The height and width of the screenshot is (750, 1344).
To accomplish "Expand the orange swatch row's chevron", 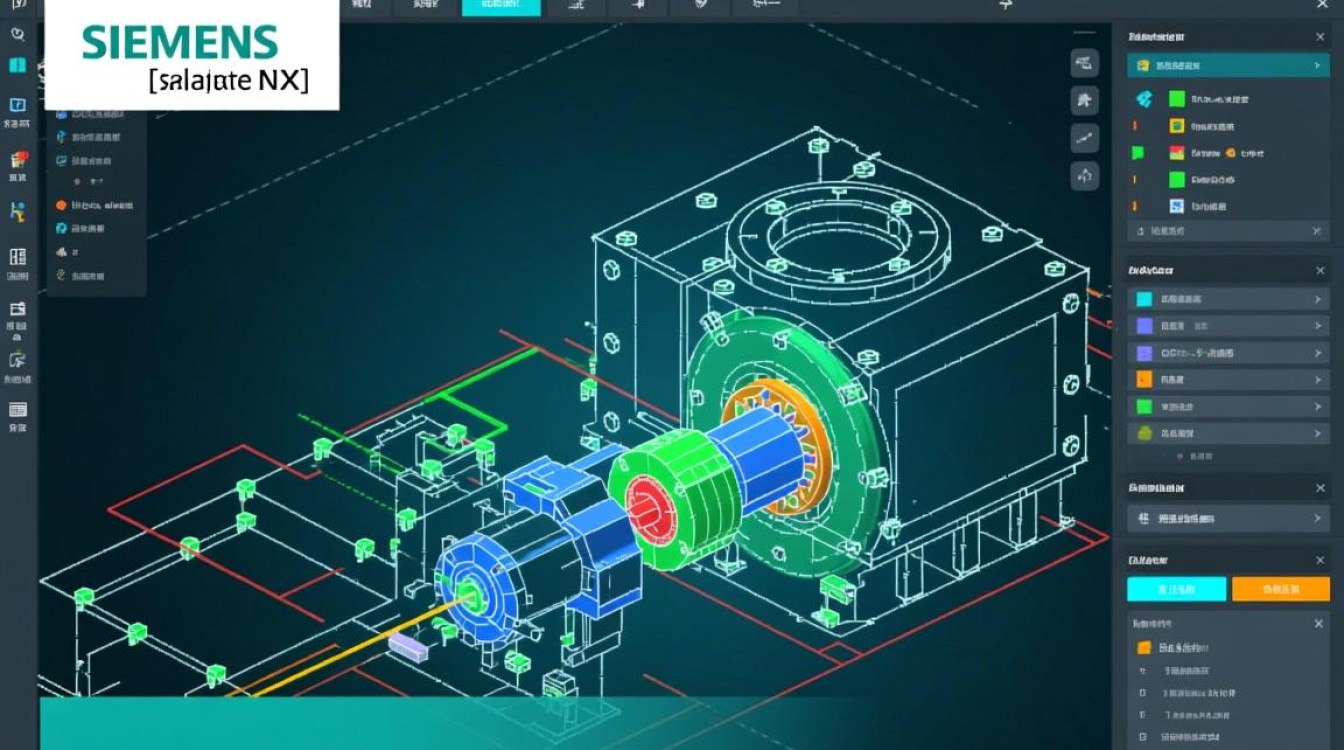I will point(1318,380).
